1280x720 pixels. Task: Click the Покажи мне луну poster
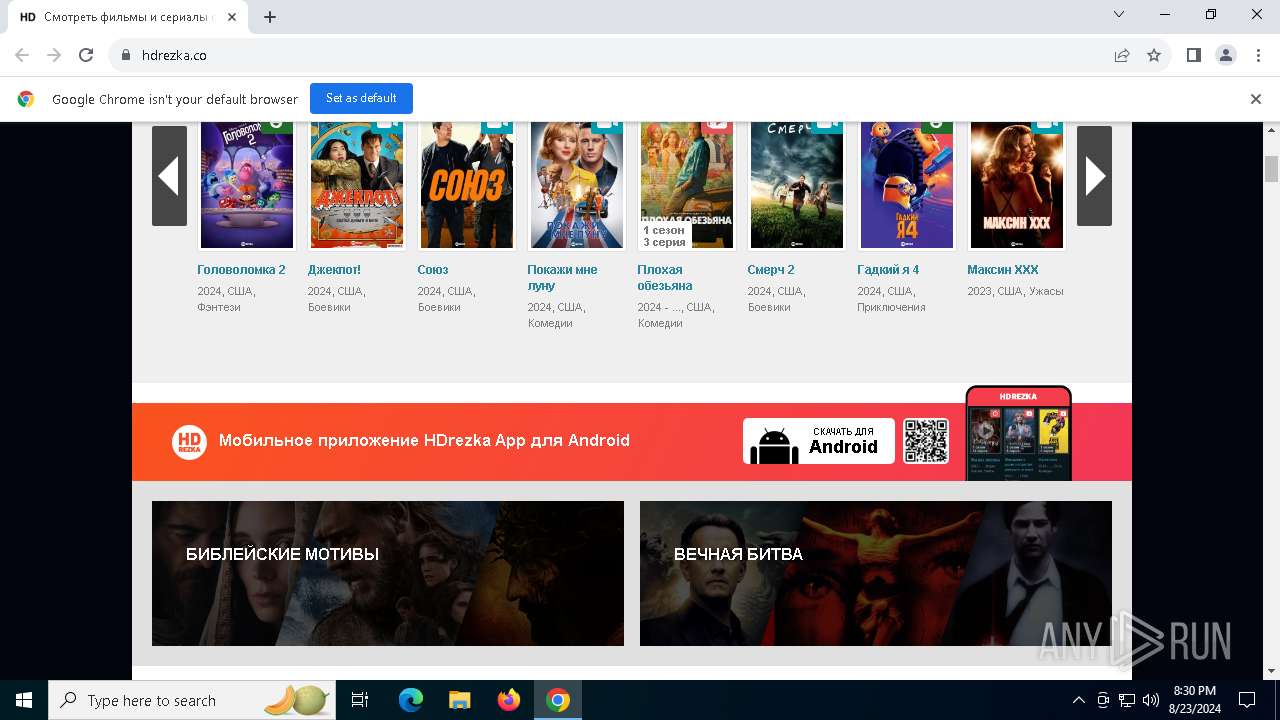(x=577, y=185)
